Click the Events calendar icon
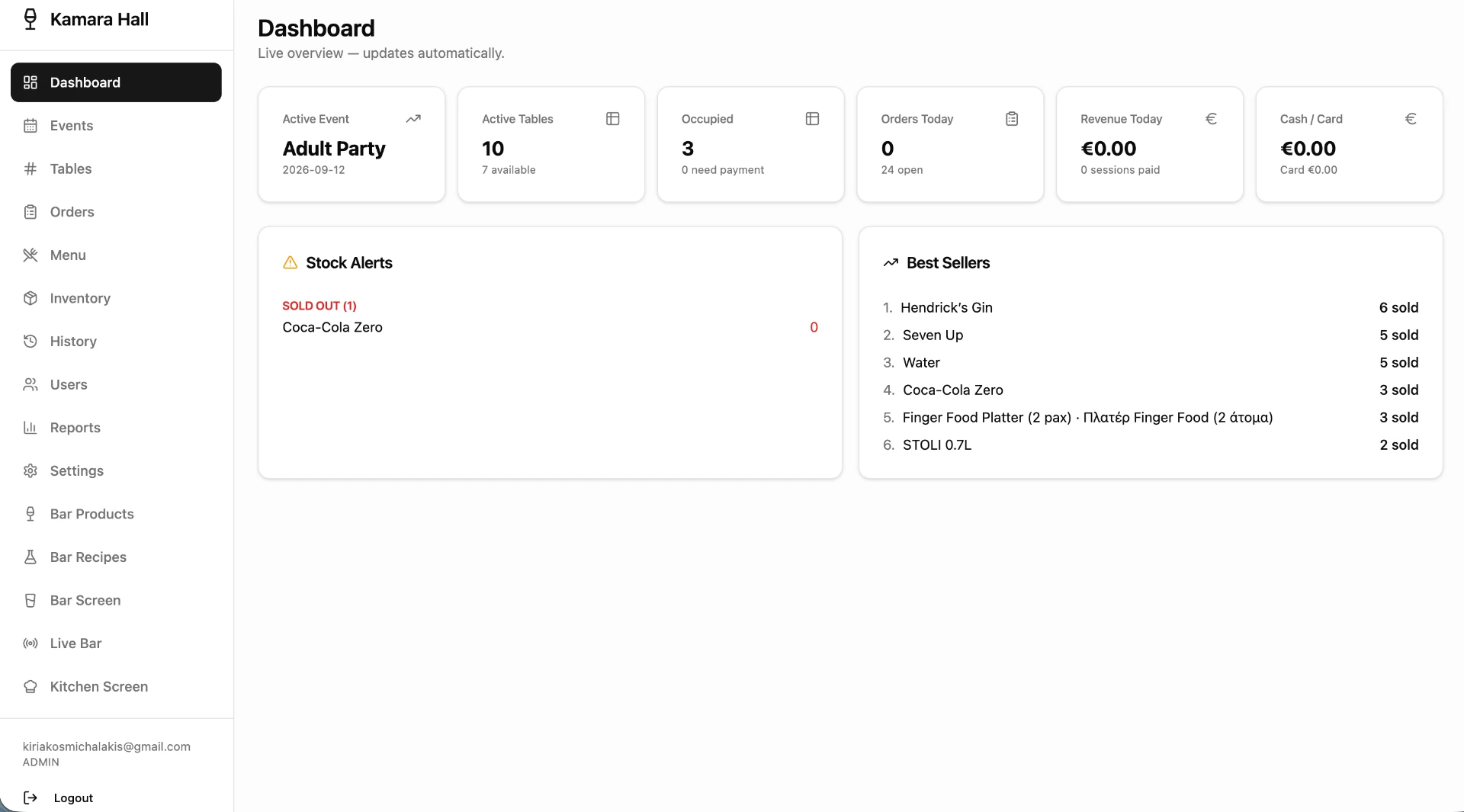 point(30,126)
